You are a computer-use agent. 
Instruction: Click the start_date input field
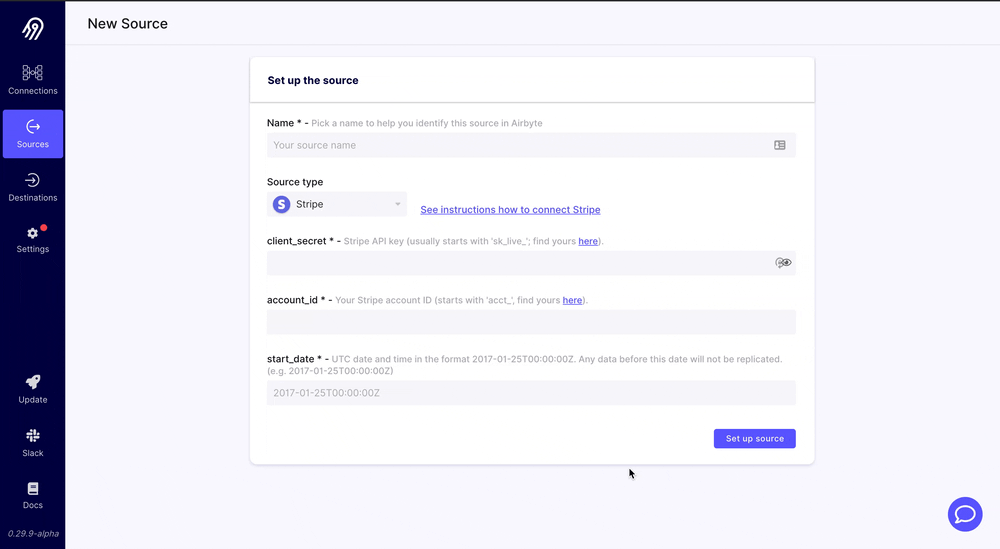531,393
